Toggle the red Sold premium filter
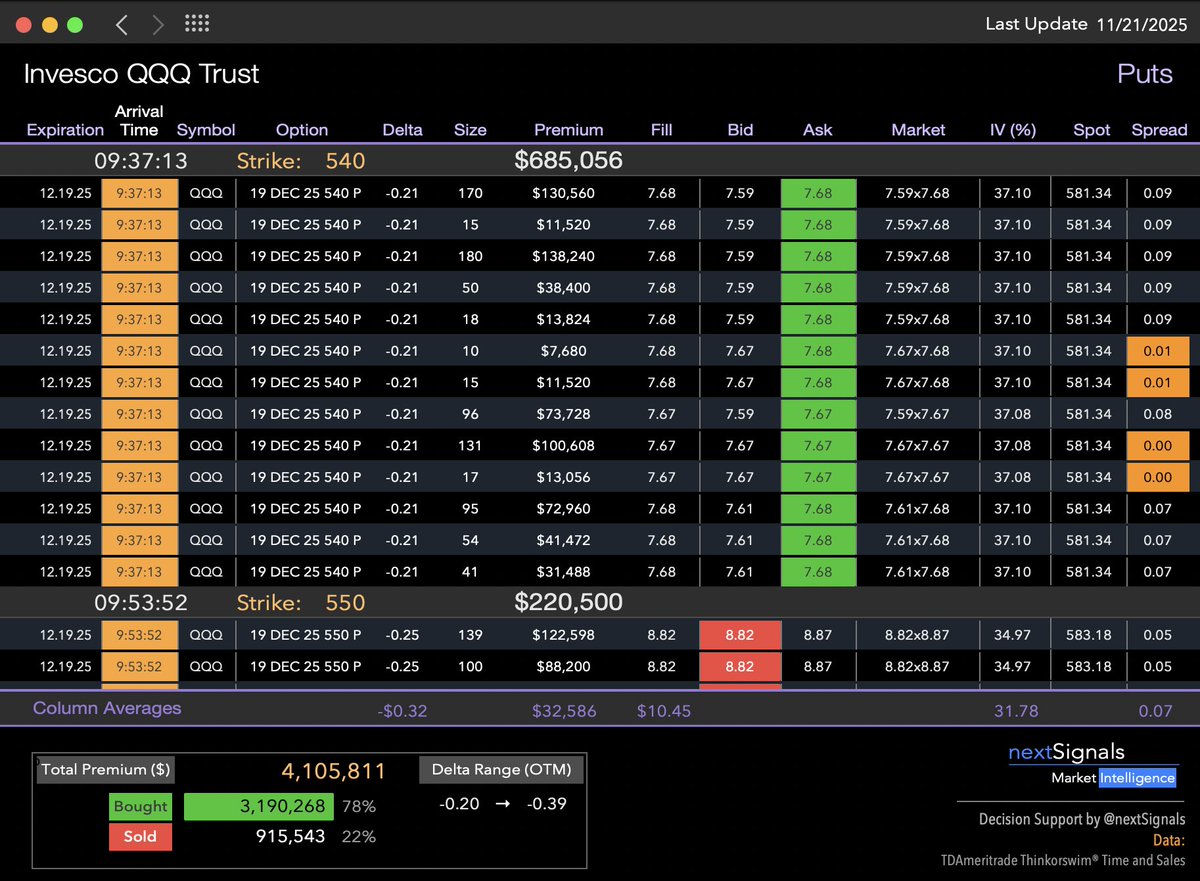This screenshot has width=1200, height=881. [140, 837]
